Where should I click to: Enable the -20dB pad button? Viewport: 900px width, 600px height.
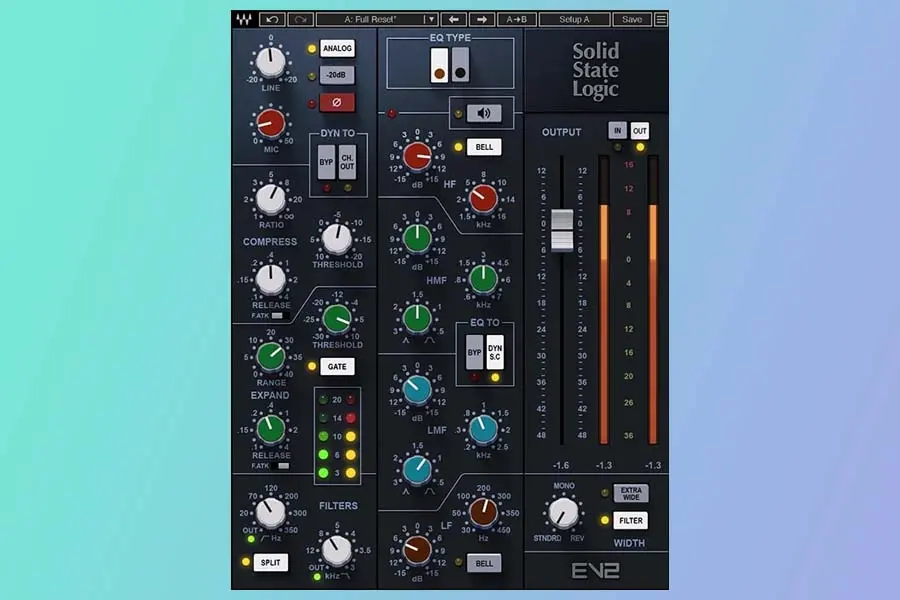pos(337,75)
